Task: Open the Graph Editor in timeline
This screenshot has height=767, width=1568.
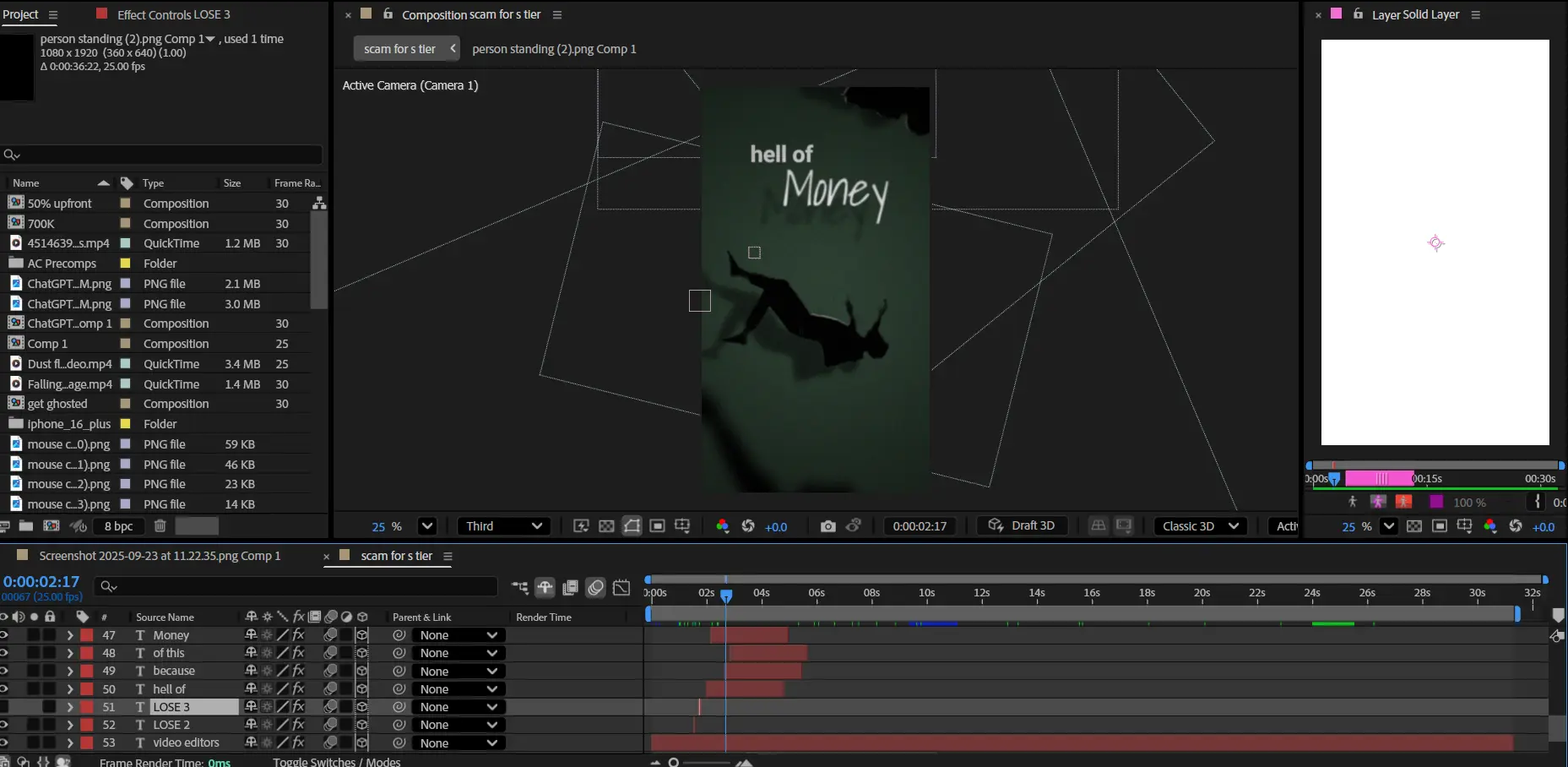Action: (621, 588)
